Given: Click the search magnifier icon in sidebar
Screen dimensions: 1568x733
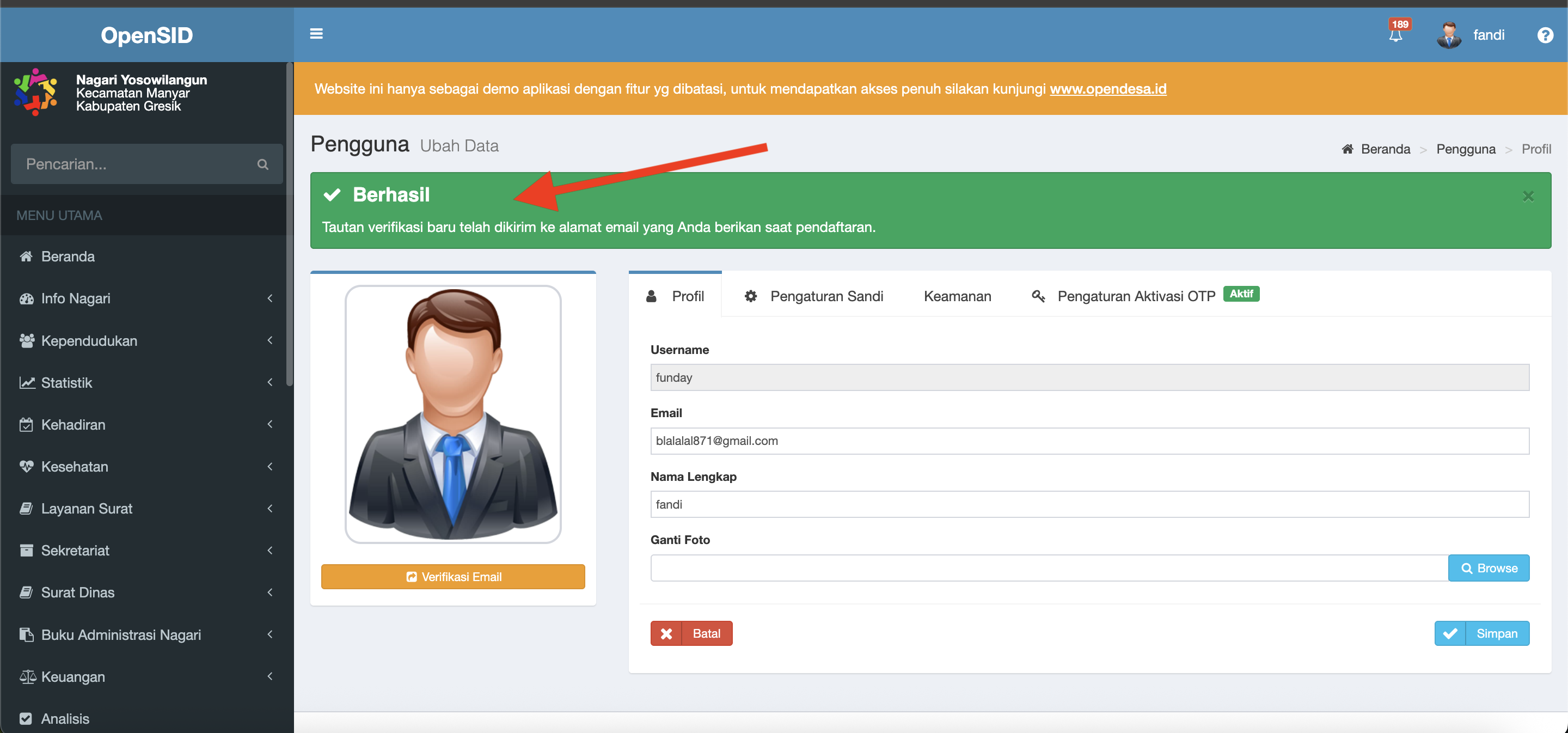Looking at the screenshot, I should pos(263,164).
